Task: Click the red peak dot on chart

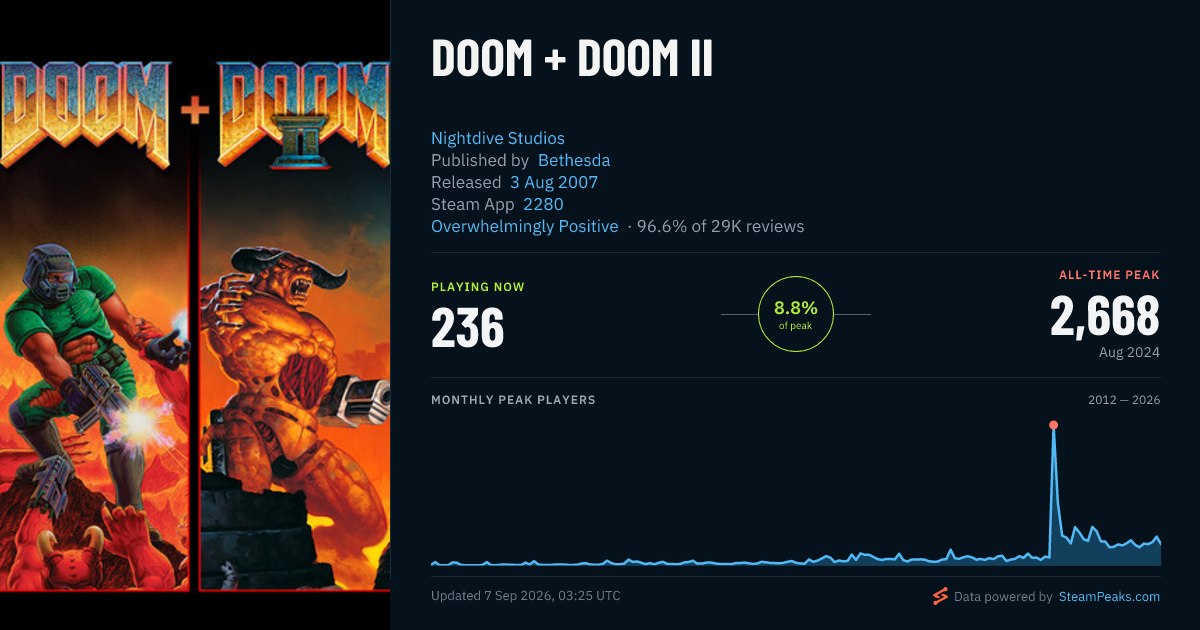Action: (x=1053, y=425)
